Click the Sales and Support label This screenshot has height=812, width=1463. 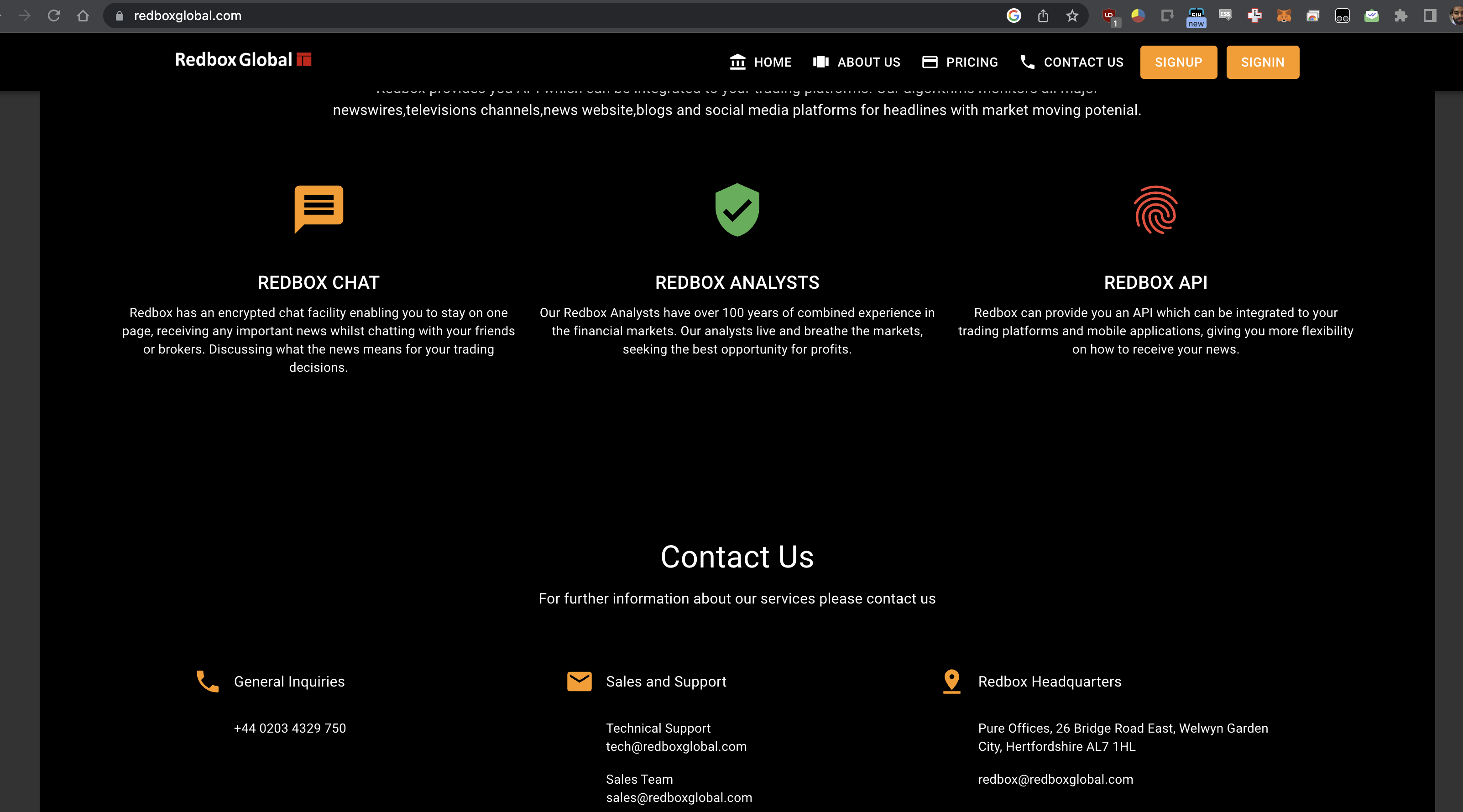coord(666,682)
